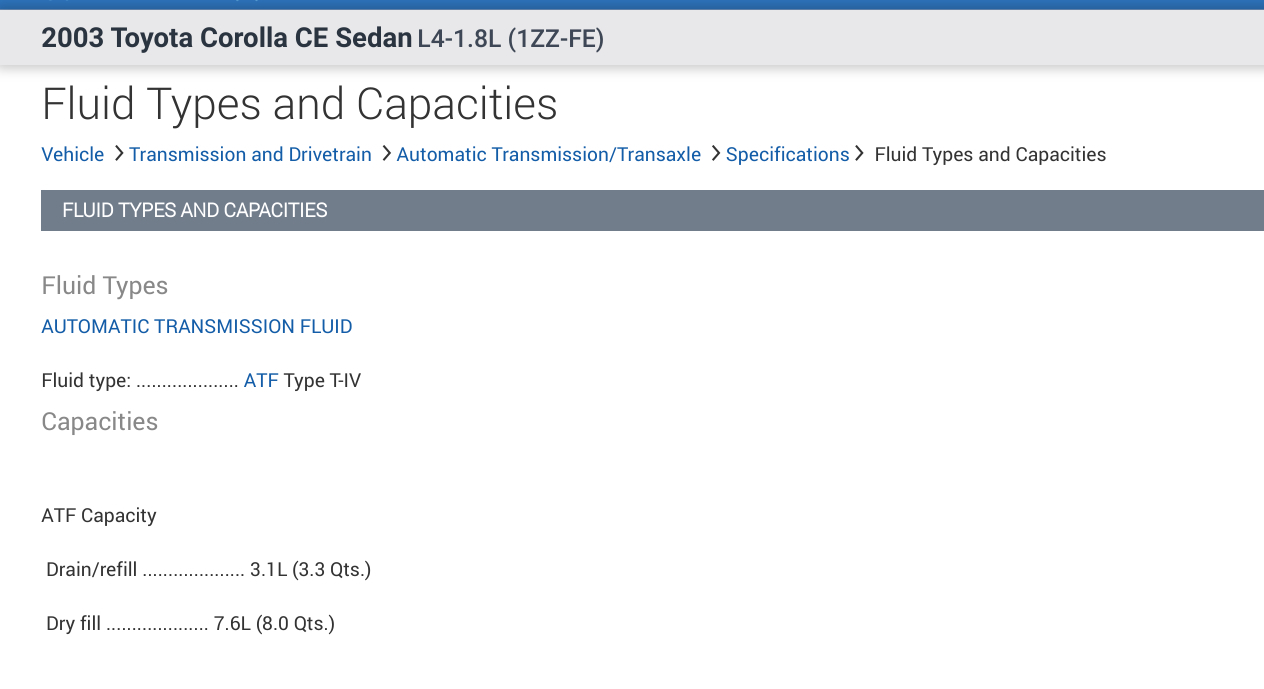Open the AUTOMATIC TRANSMISSION FLUID link
Viewport: 1264px width, 689px height.
[197, 326]
